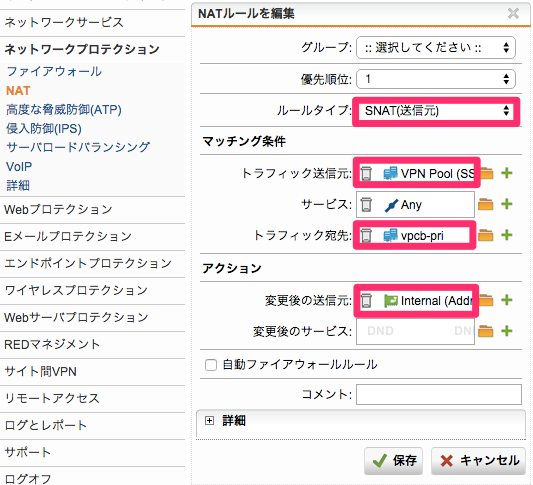Viewport: 533px width, 485px height.
Task: Remove Internal (Address) from changed source (変更後の送信元)
Action: 366,300
